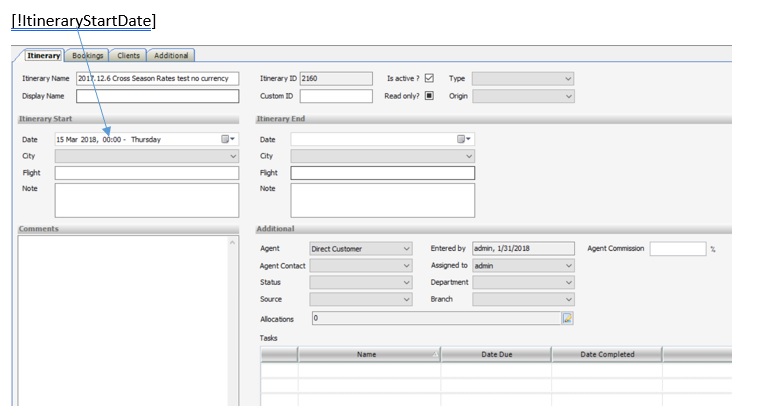Screen dimensions: 762x419
Task: Switch to the Clients tab
Action: click(128, 56)
